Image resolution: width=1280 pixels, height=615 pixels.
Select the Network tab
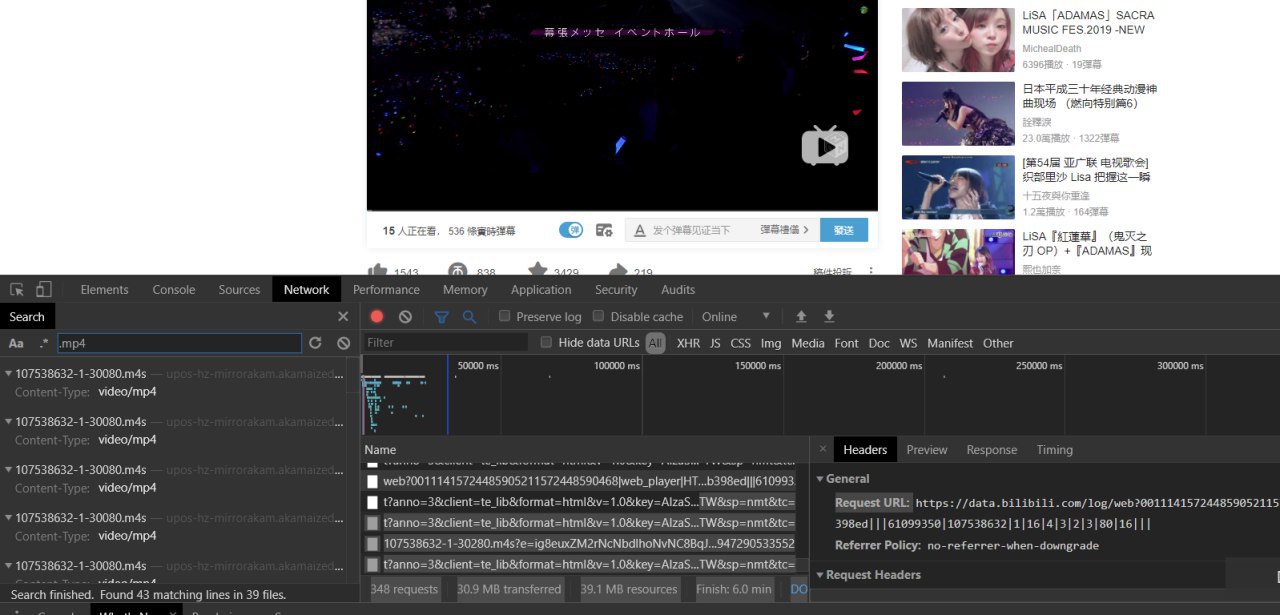coord(306,290)
